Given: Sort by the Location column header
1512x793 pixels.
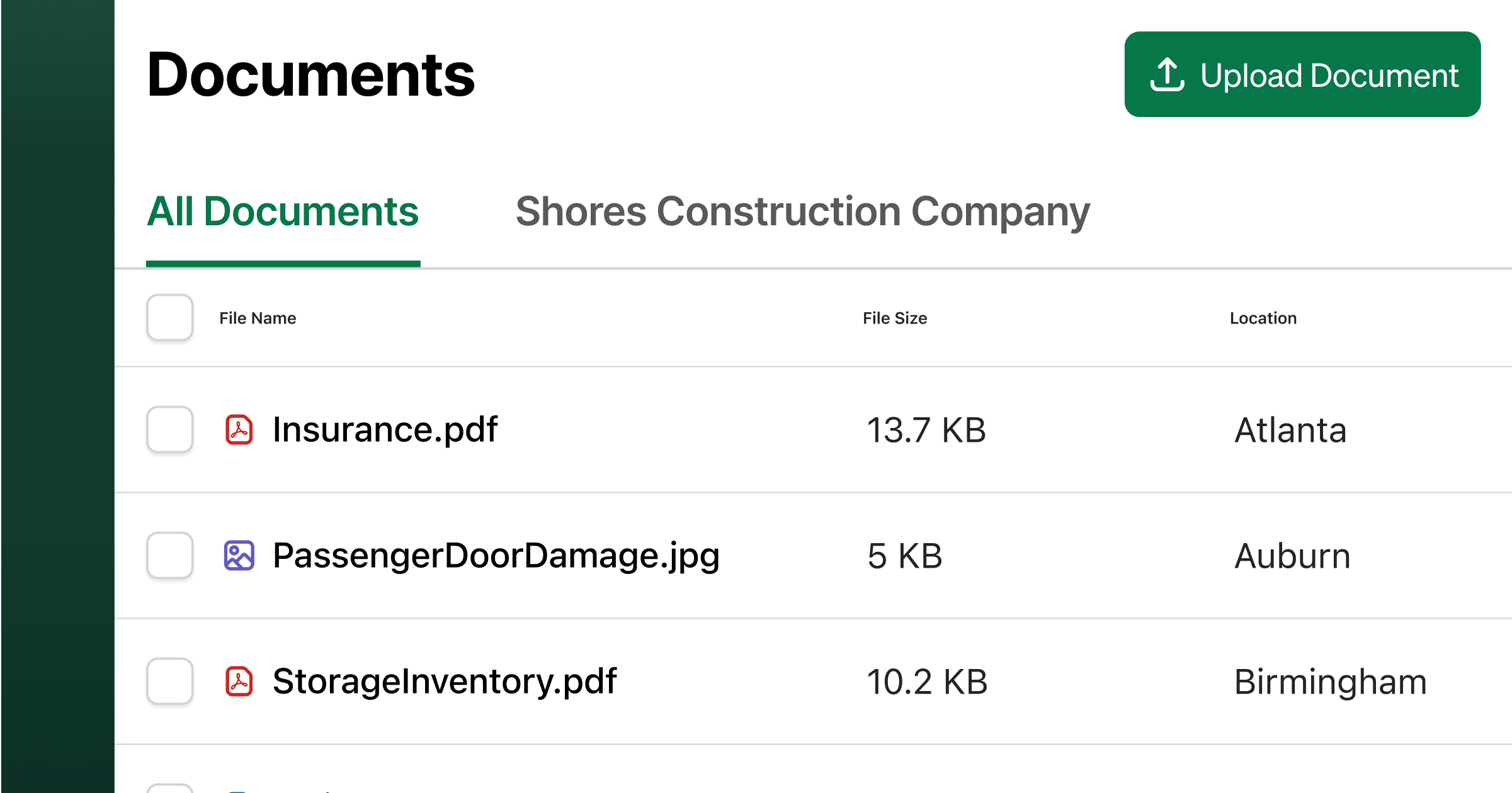Looking at the screenshot, I should click(1263, 318).
